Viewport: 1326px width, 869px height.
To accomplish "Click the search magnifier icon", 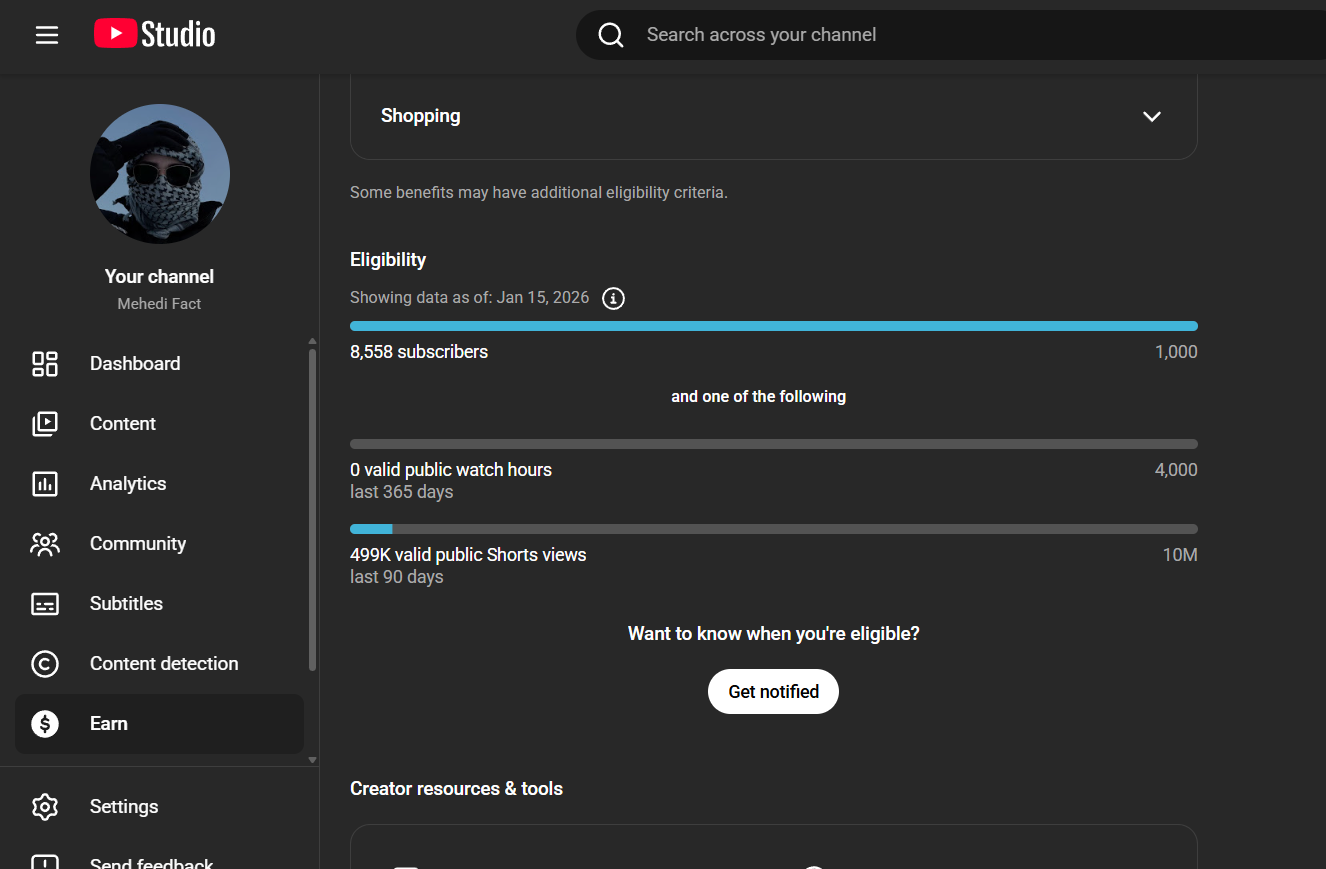I will point(611,35).
